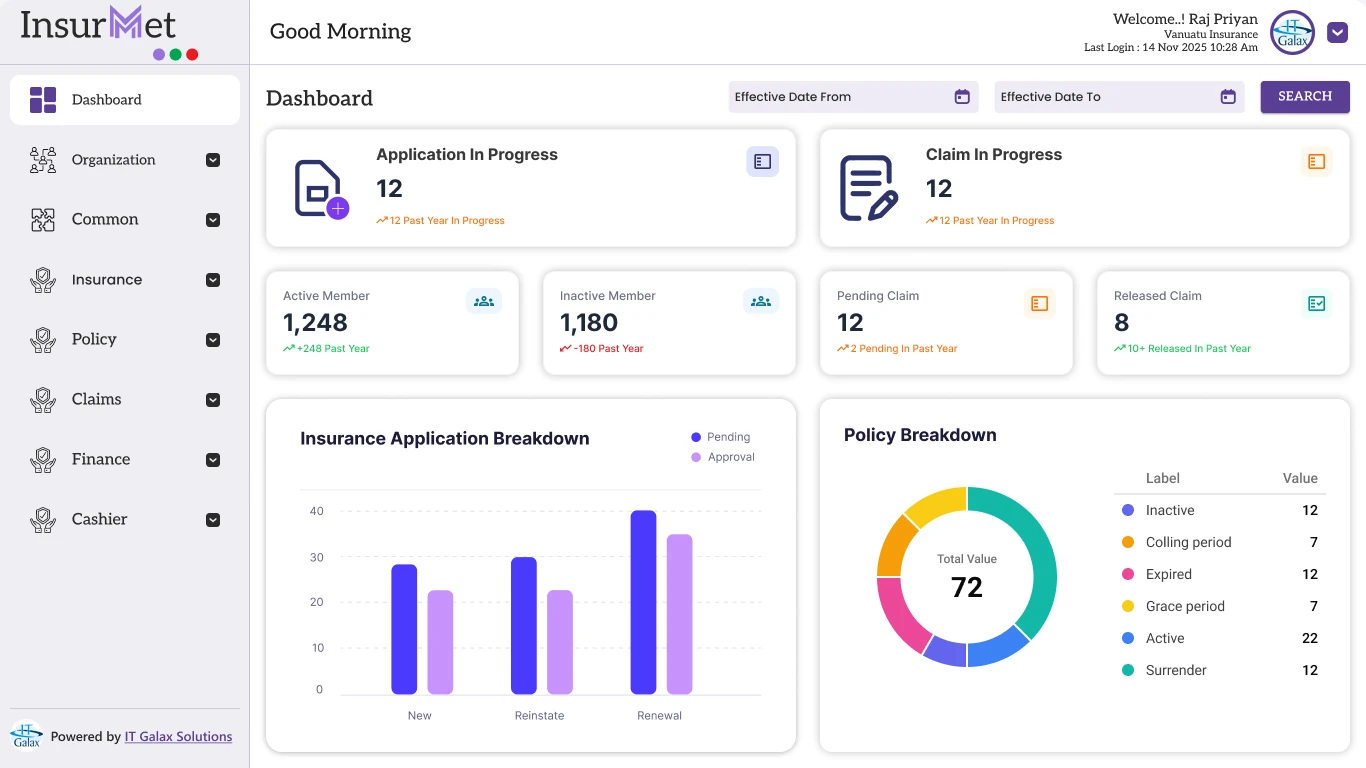Click the Common puzzle icon
The height and width of the screenshot is (768, 1366).
(43, 220)
